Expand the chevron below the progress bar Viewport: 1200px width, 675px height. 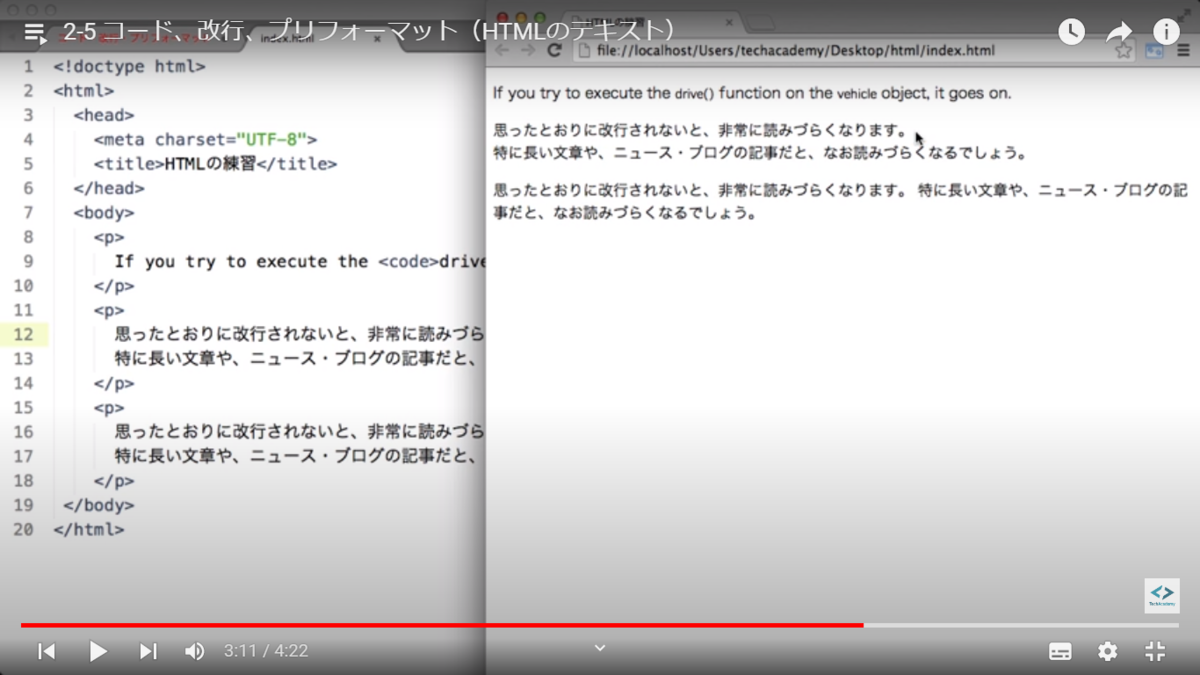600,648
